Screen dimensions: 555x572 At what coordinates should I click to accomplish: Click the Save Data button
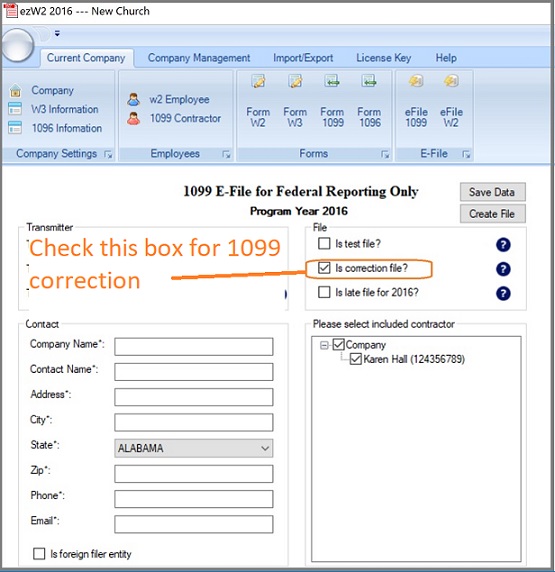tap(493, 192)
